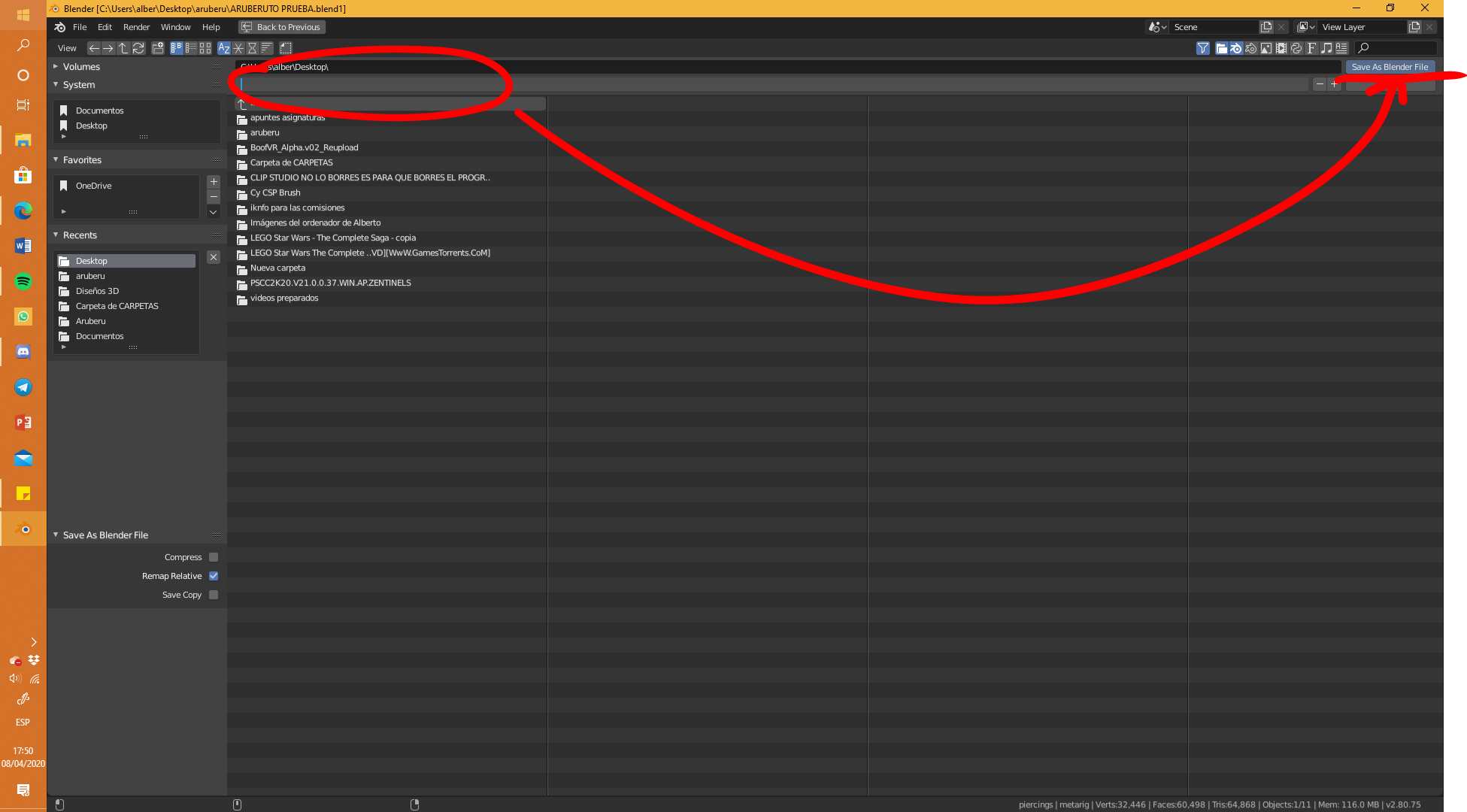This screenshot has height=812, width=1467.
Task: Uncheck the Remap Relative option
Action: [214, 576]
